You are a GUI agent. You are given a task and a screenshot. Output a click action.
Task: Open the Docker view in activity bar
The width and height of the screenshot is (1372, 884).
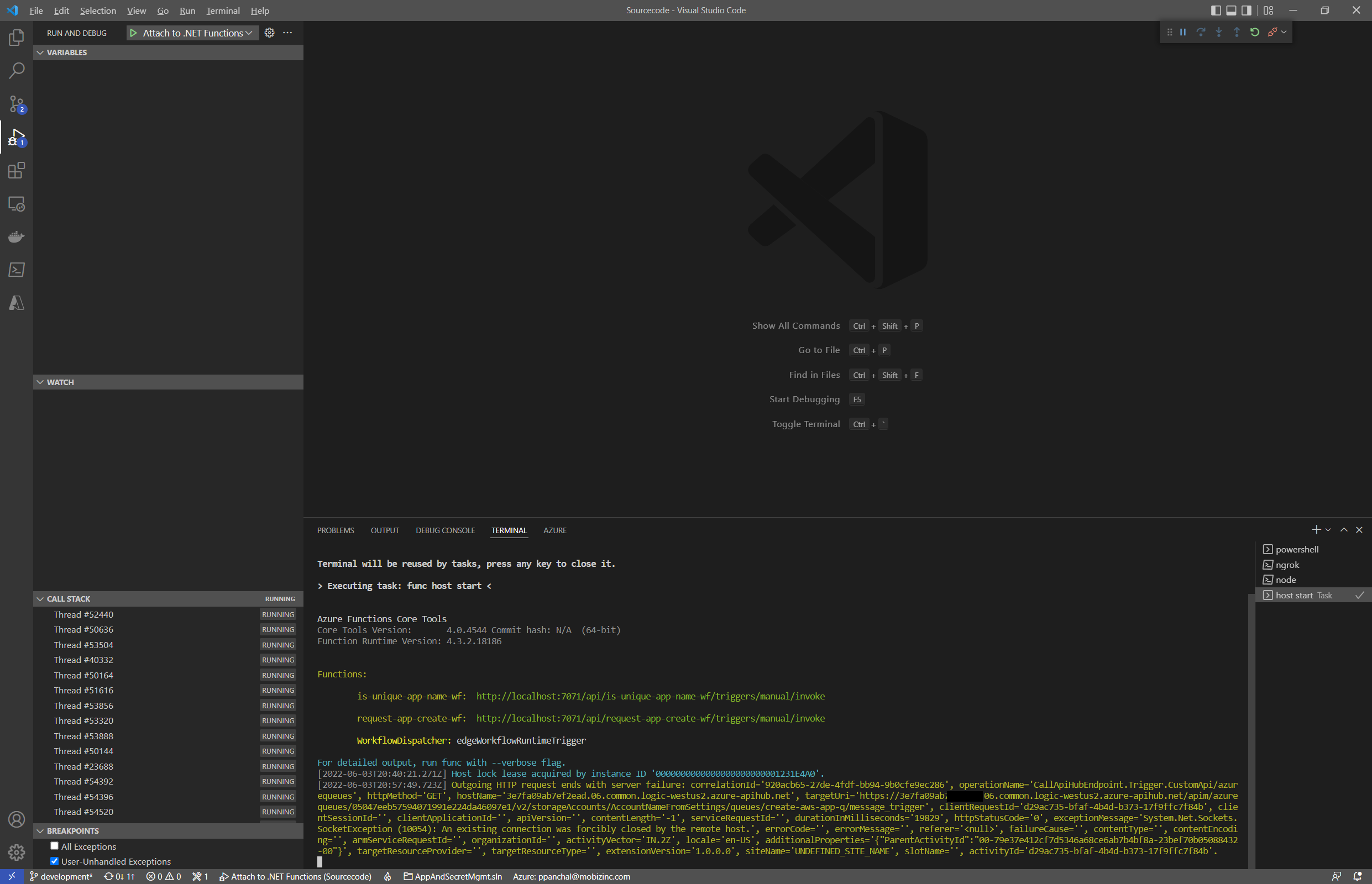(16, 236)
